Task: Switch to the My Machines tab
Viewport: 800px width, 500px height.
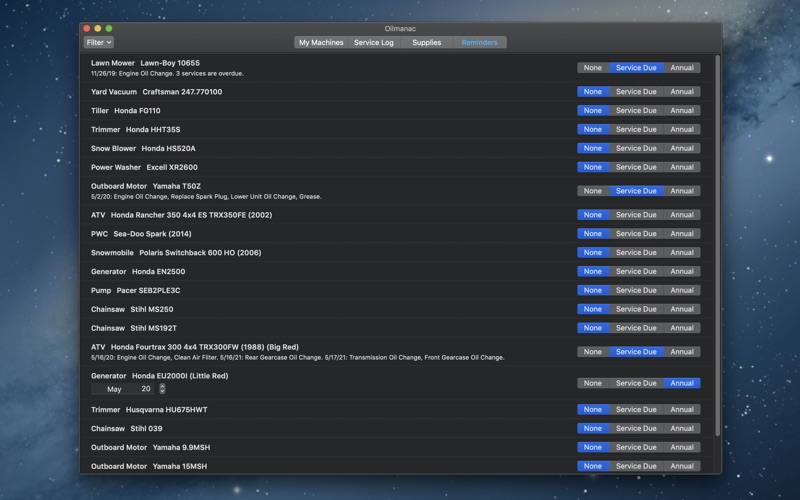Action: (x=321, y=42)
